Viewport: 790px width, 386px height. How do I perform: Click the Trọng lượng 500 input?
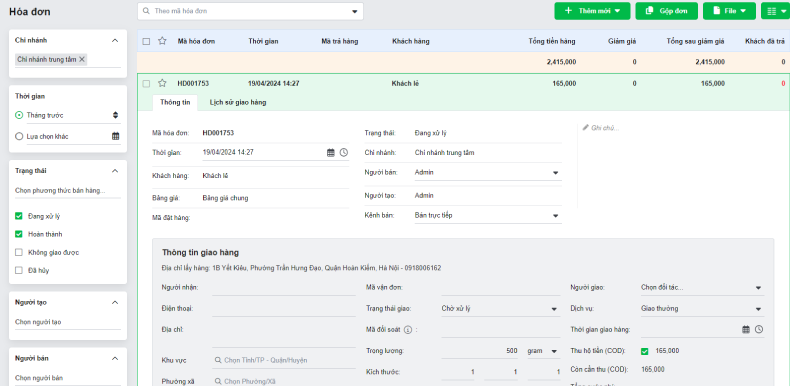479,351
